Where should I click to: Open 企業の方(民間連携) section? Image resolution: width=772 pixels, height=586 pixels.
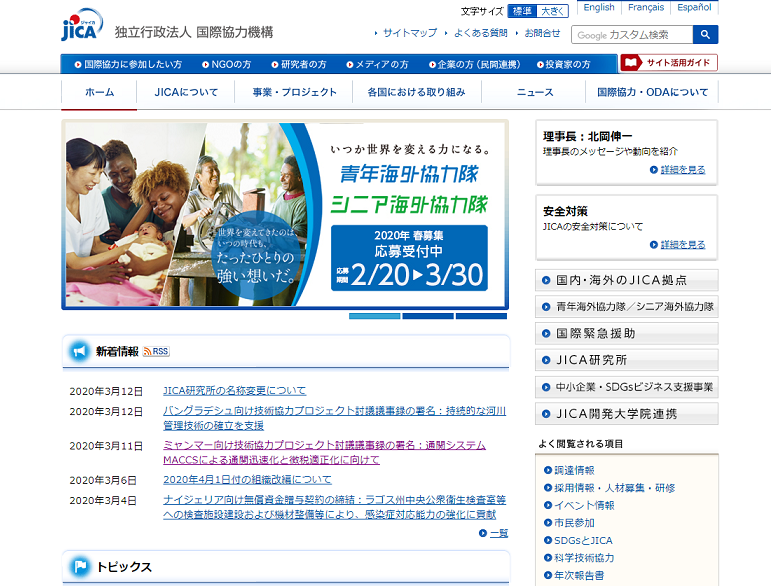[475, 65]
